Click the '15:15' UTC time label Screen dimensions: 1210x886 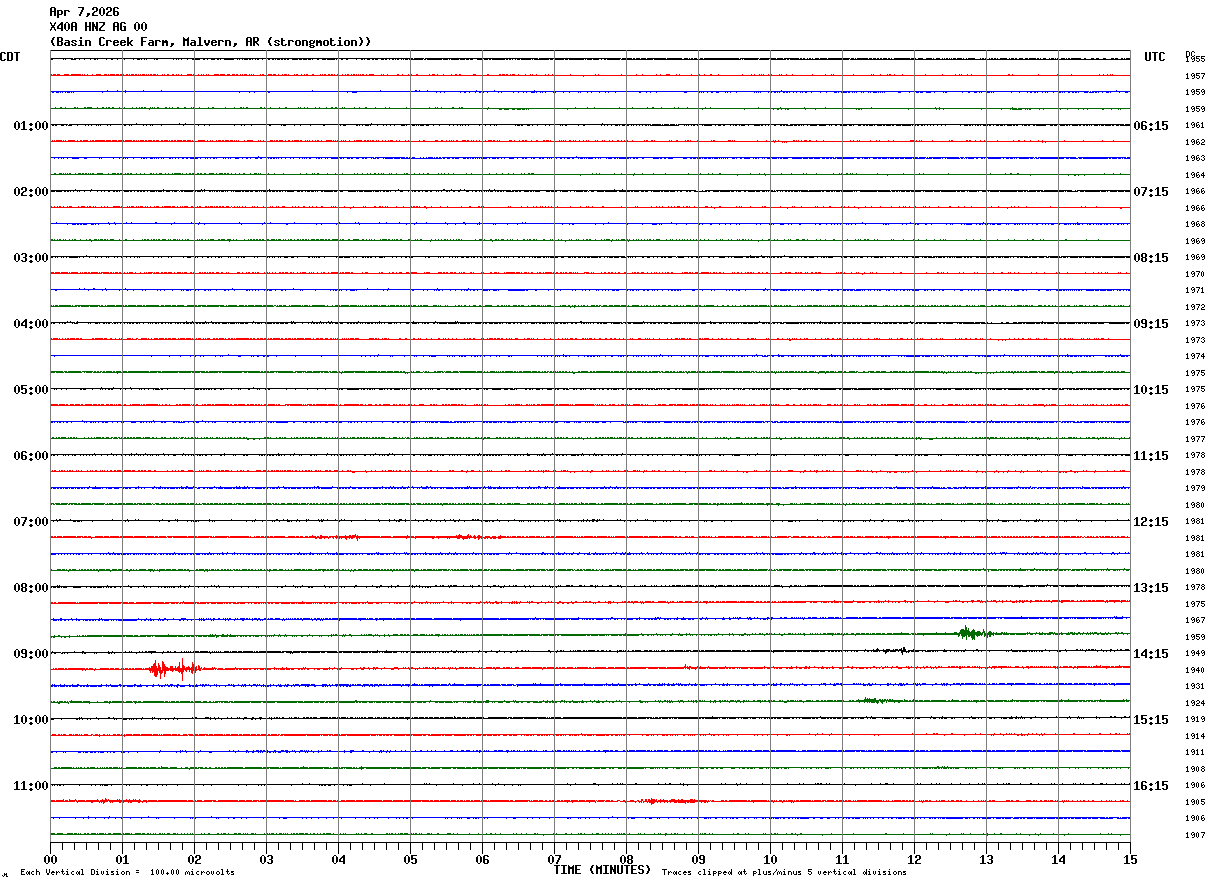coord(1150,720)
